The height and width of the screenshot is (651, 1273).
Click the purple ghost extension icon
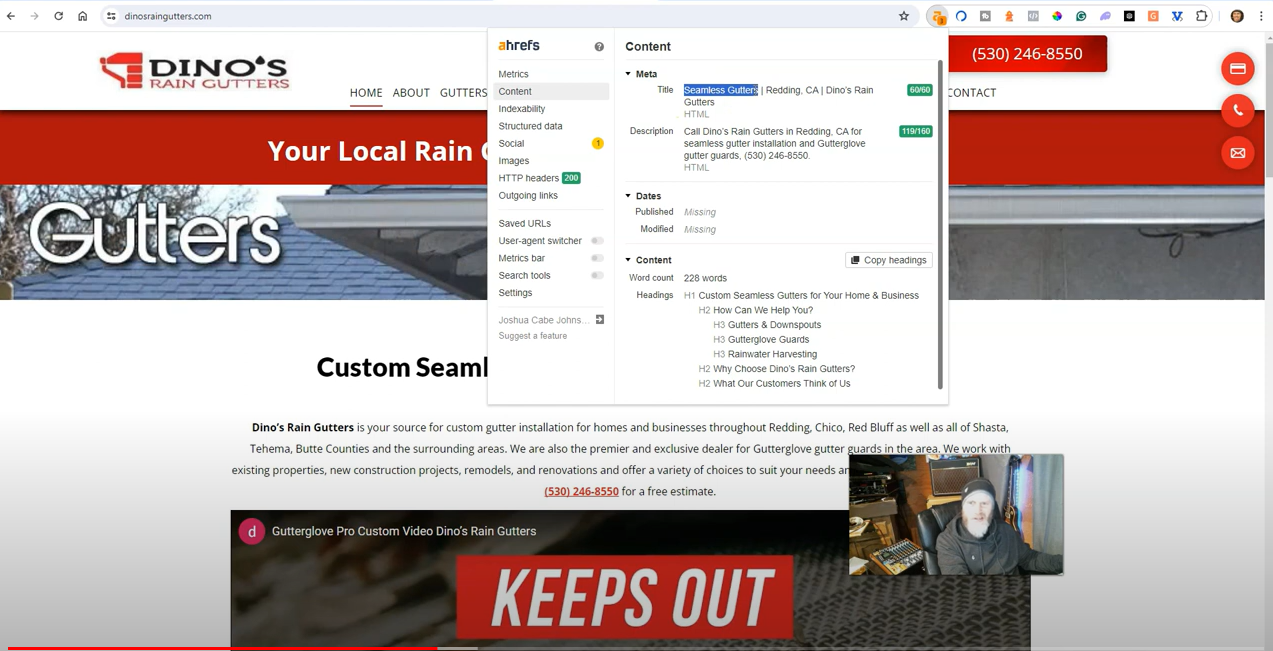pyautogui.click(x=1105, y=16)
